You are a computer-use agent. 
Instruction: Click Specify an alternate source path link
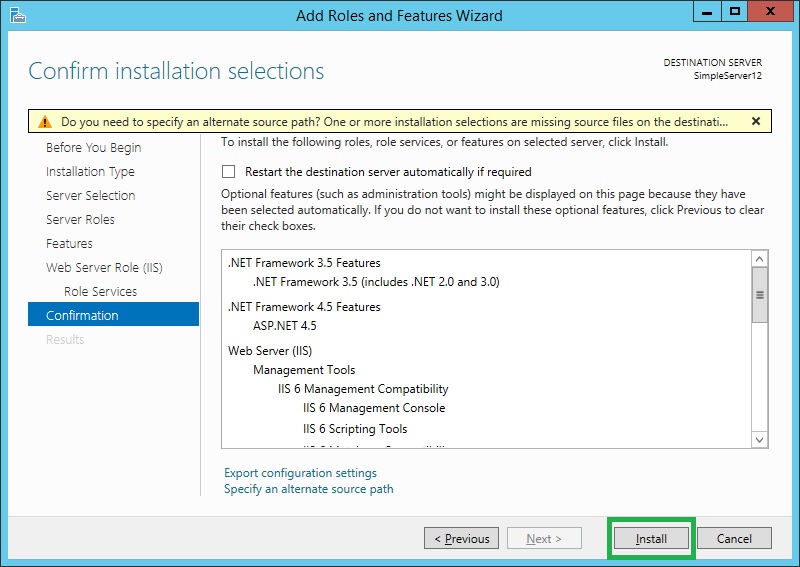(x=308, y=489)
